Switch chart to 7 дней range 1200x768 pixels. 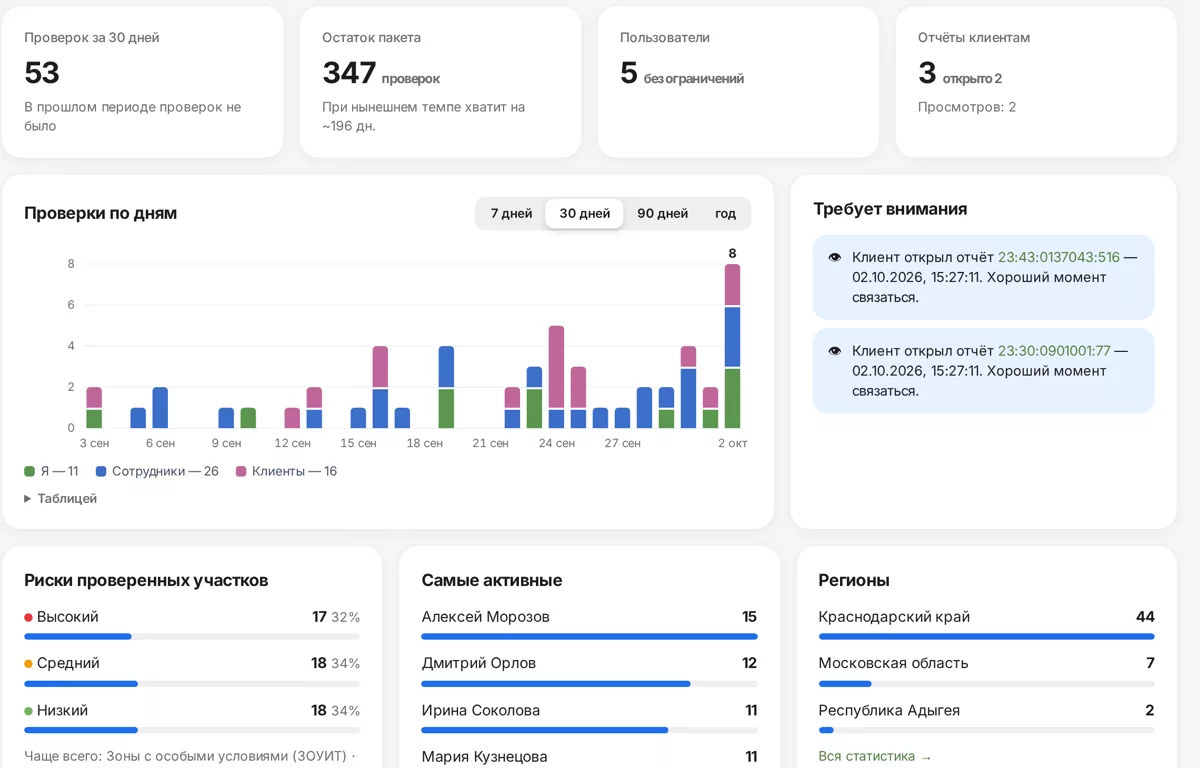click(511, 213)
